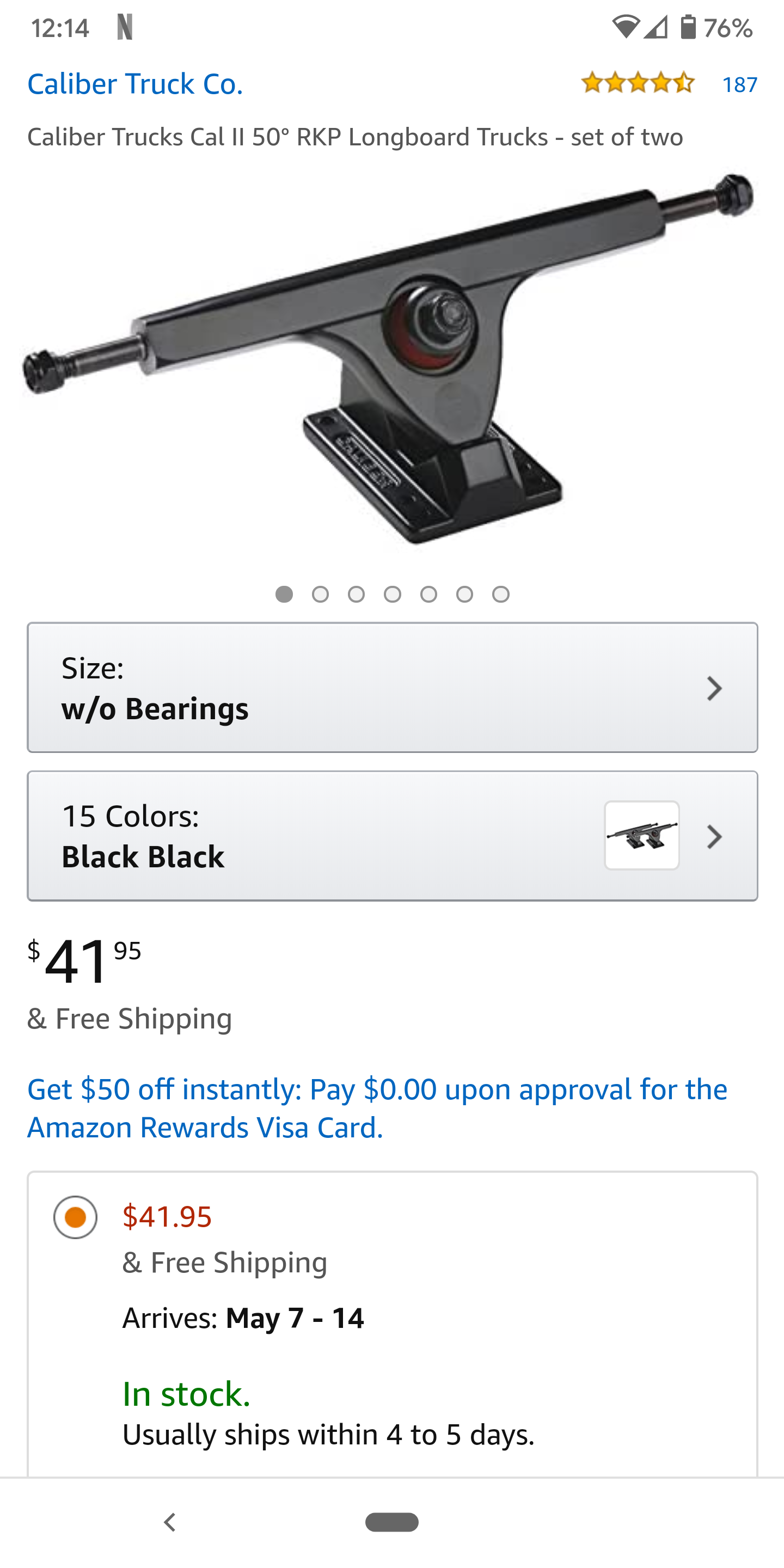Tap the chevron in the Size row
Viewport: 784px width, 1568px height.
(x=714, y=688)
